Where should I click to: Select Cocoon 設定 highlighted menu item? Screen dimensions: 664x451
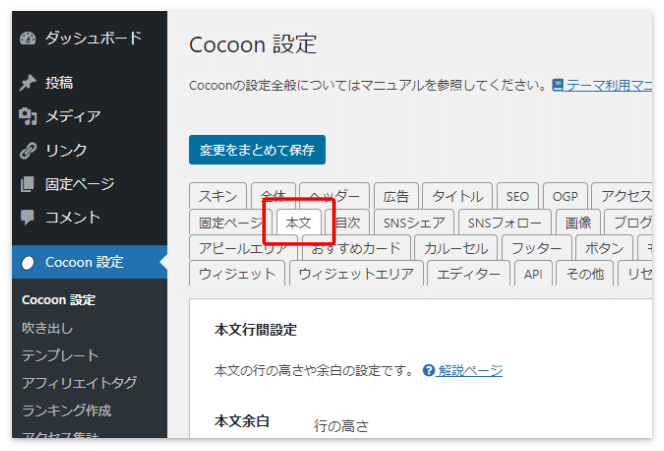pos(89,262)
